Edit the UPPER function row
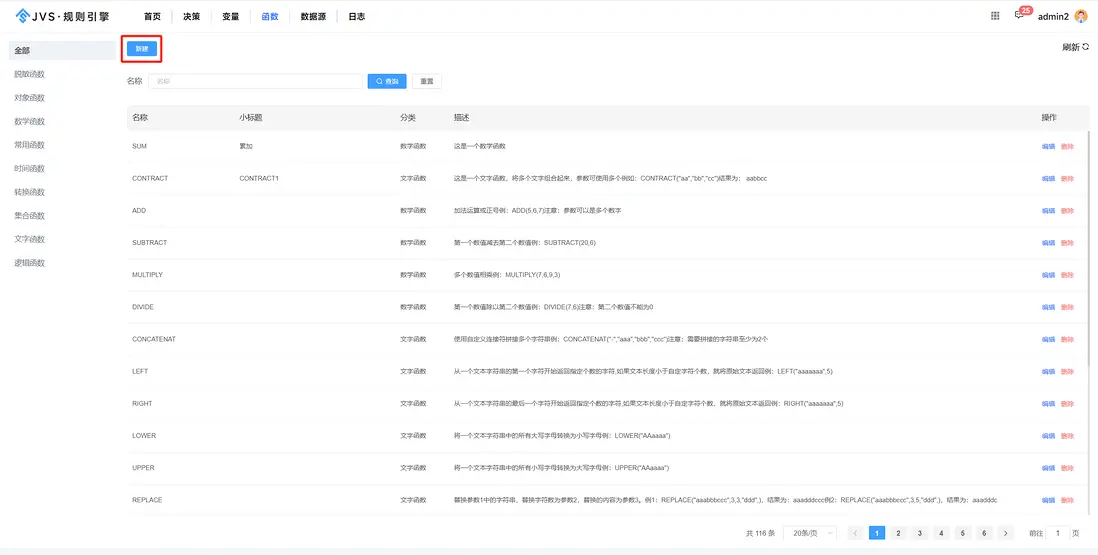The height and width of the screenshot is (555, 1098). pyautogui.click(x=1048, y=468)
